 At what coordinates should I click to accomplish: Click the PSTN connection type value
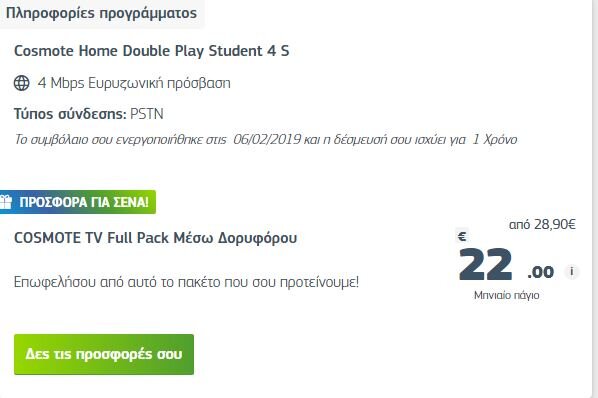(147, 114)
